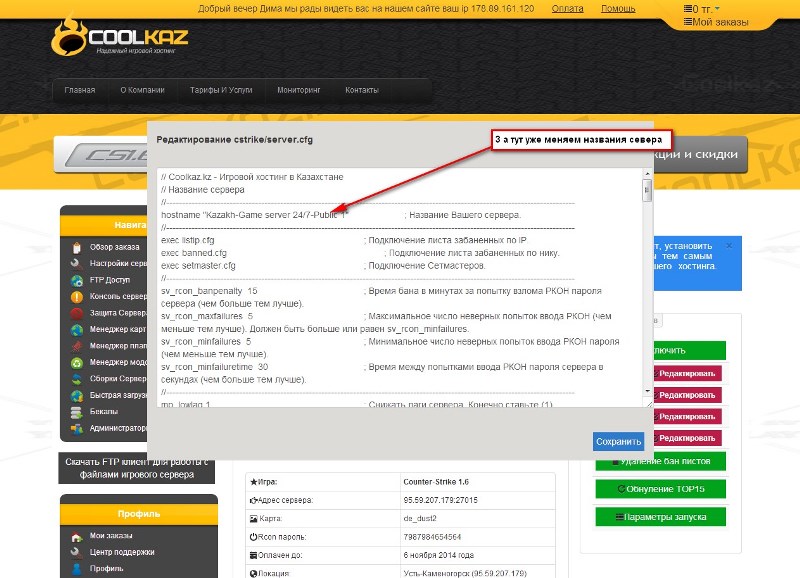The image size is (800, 578).
Task: Open the Менеджер карт globe icon
Action: click(x=77, y=330)
